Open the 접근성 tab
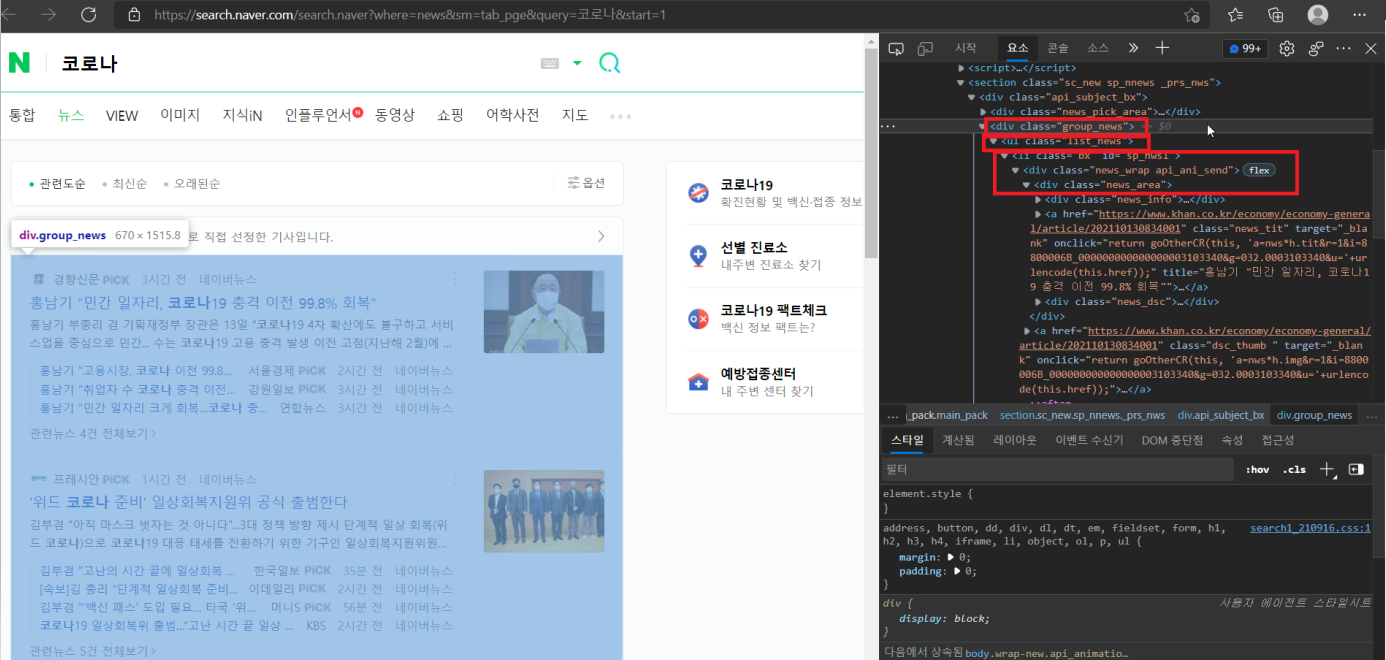Screen dimensions: 1386x660 (x=1277, y=440)
